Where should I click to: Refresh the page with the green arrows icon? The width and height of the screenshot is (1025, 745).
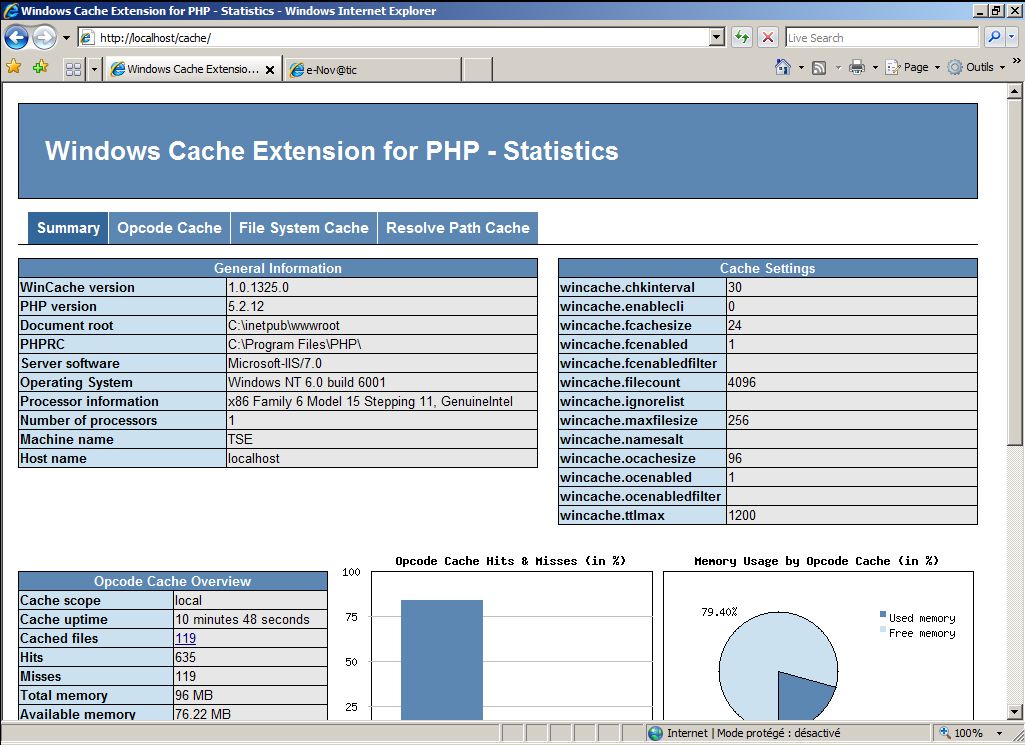[x=741, y=37]
